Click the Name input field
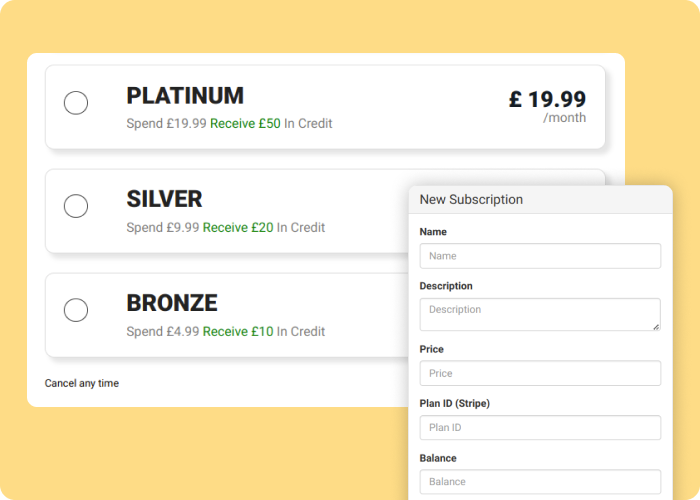700x500 pixels. pyautogui.click(x=540, y=256)
